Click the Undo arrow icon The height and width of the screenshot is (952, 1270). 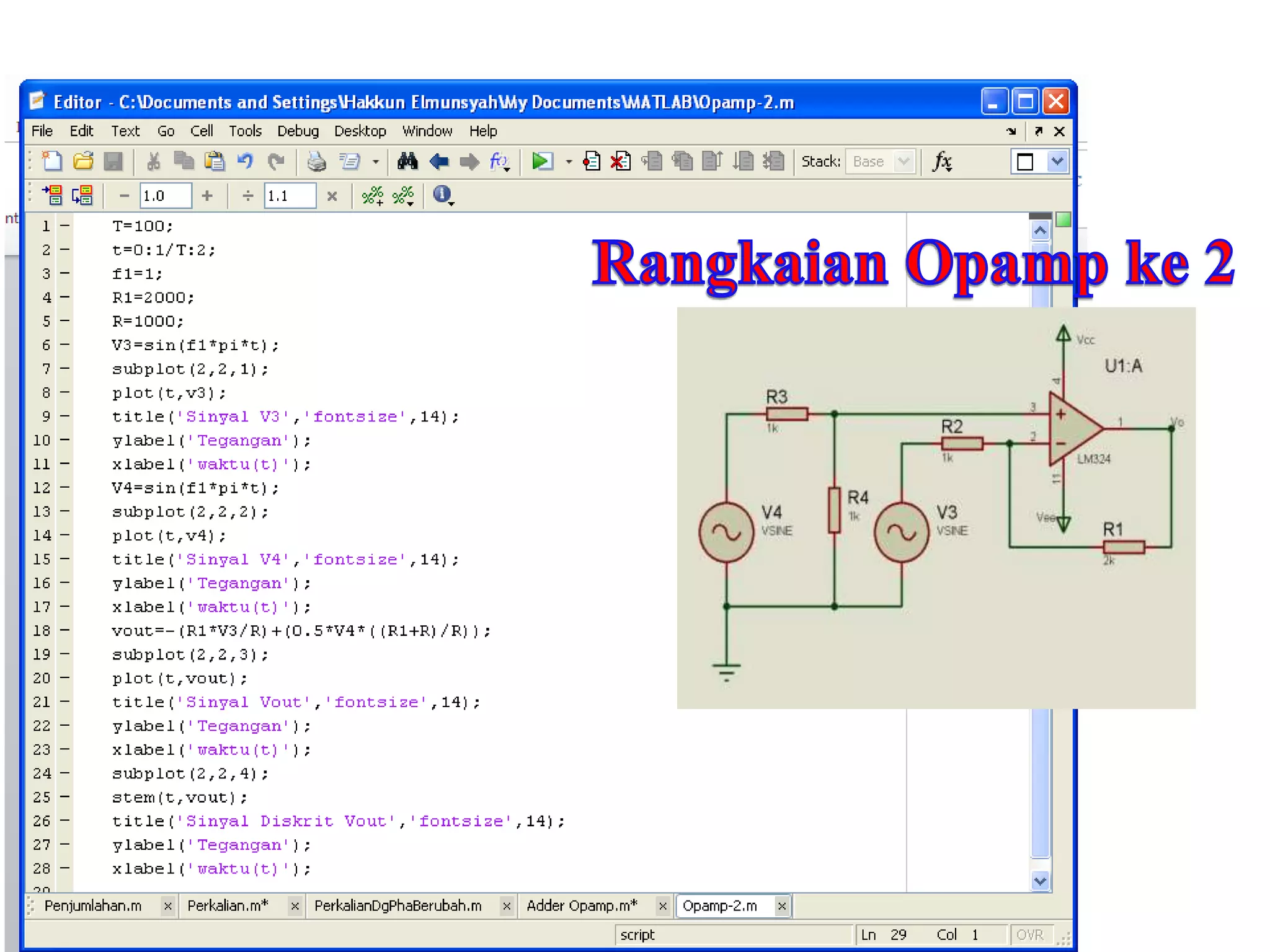pos(246,162)
